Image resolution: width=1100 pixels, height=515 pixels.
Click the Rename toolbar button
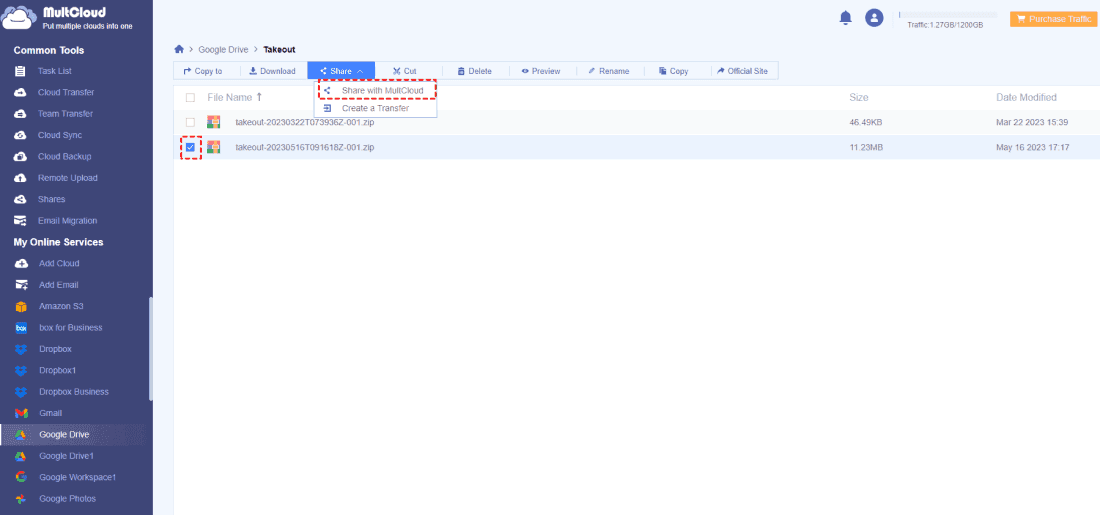(x=608, y=71)
